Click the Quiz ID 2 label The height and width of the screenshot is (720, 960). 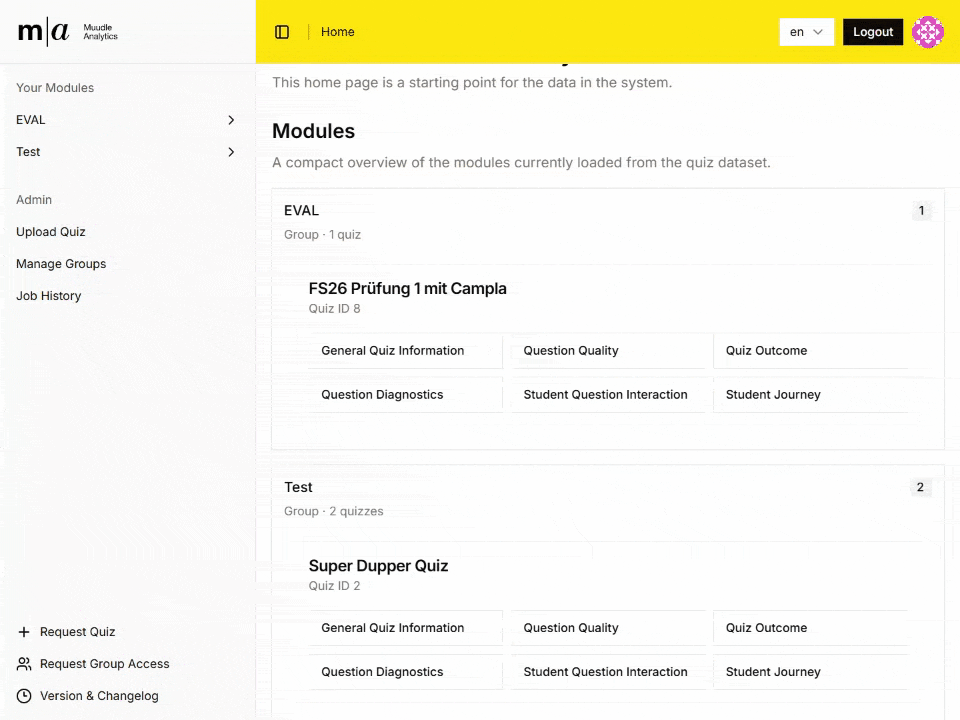pos(334,586)
